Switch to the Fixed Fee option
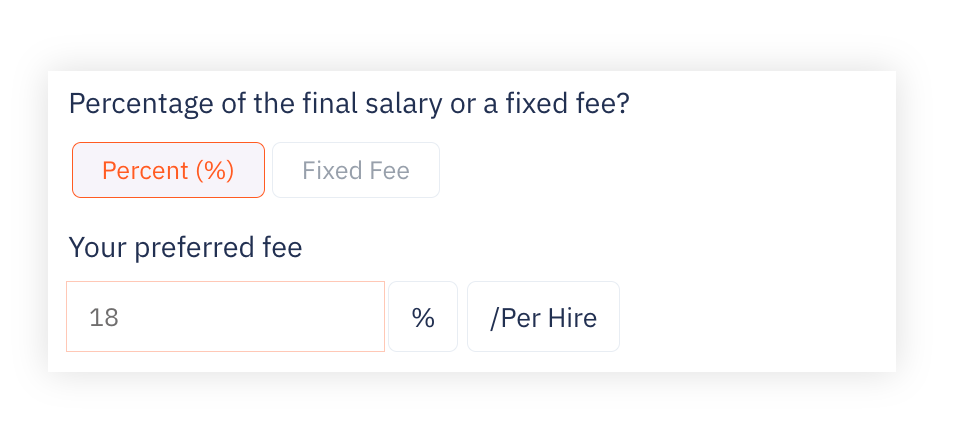This screenshot has height=436, width=978. [x=356, y=170]
